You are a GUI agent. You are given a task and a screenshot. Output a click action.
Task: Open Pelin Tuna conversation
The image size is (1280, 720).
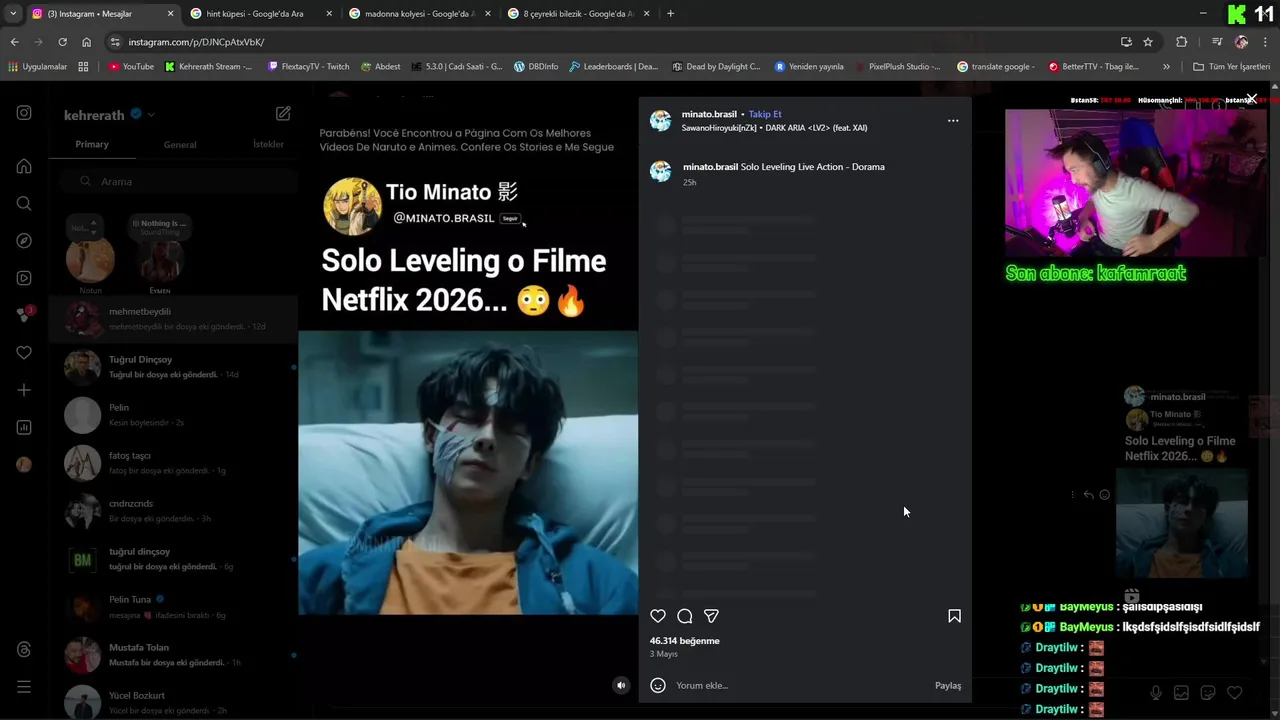[174, 607]
